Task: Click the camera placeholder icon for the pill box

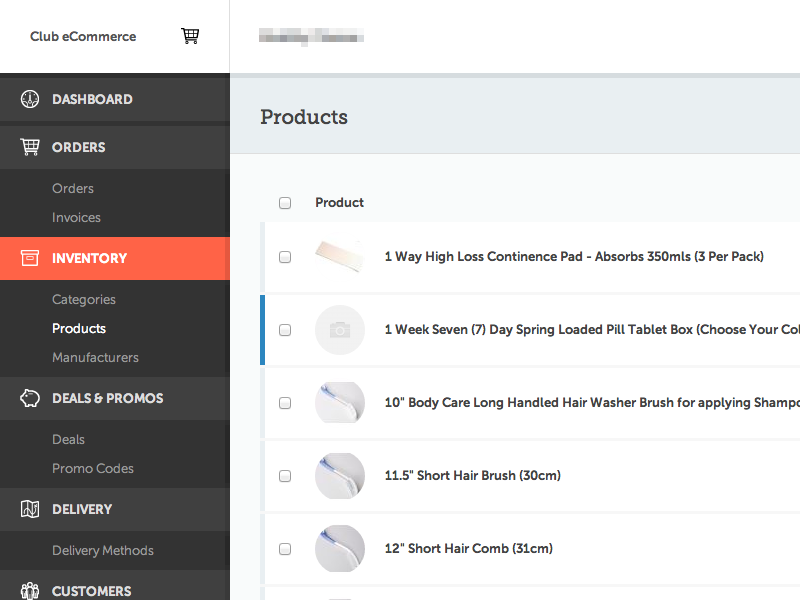Action: (x=340, y=329)
